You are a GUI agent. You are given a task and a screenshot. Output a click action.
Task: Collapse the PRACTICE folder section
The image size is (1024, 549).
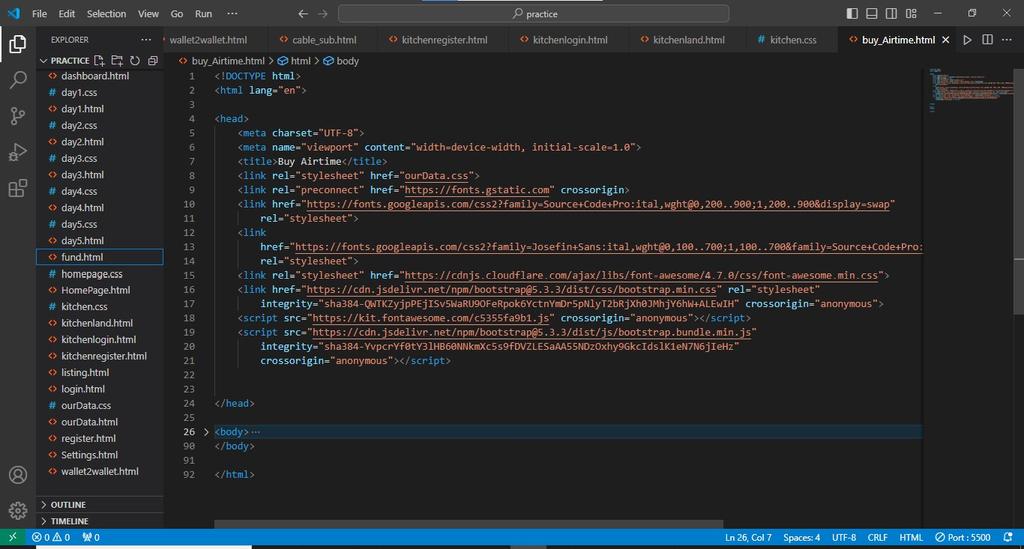[x=64, y=61]
